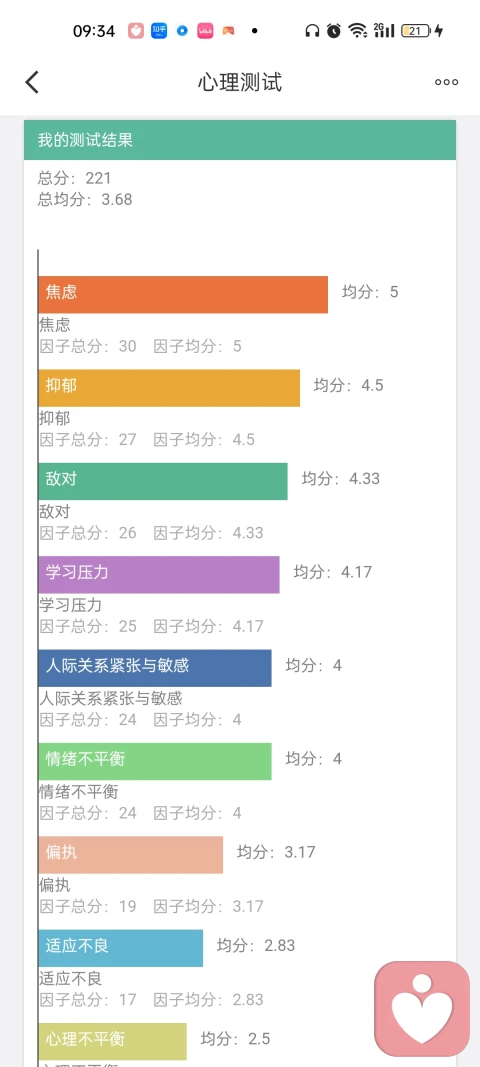Tap the Wi-Fi status icon

[357, 31]
